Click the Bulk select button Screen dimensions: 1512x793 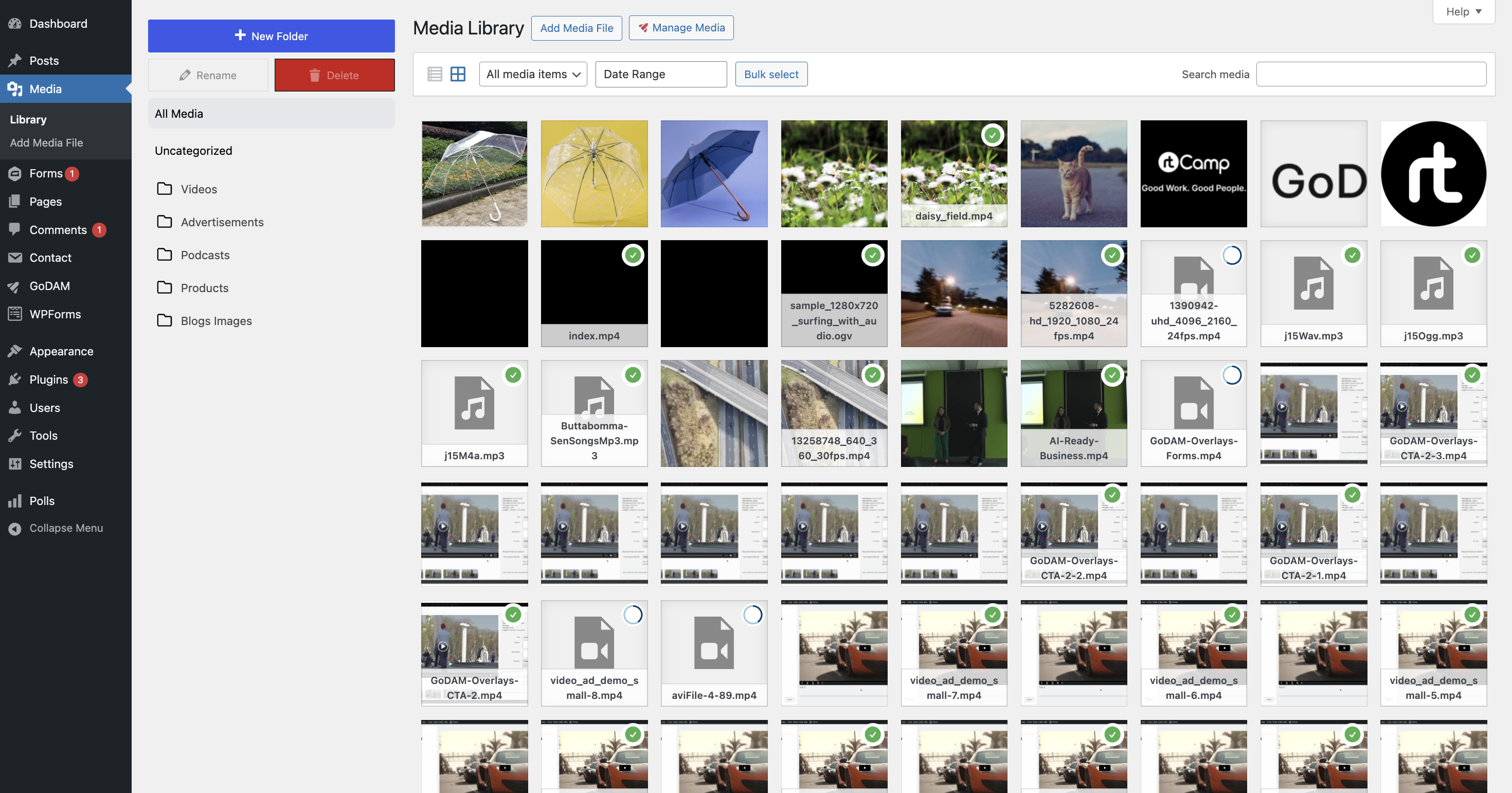tap(771, 74)
